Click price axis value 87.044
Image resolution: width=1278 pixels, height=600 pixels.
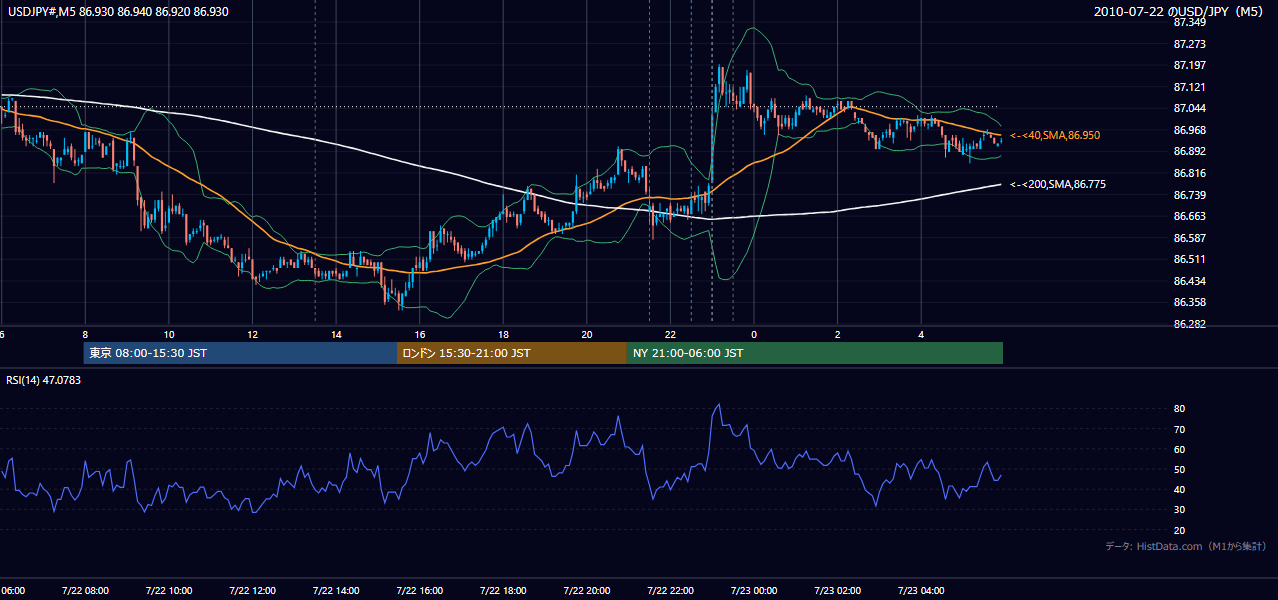point(1190,108)
